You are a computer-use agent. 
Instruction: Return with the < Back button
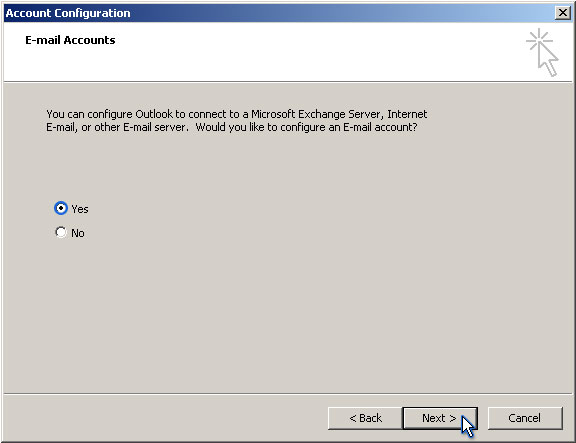(x=366, y=418)
